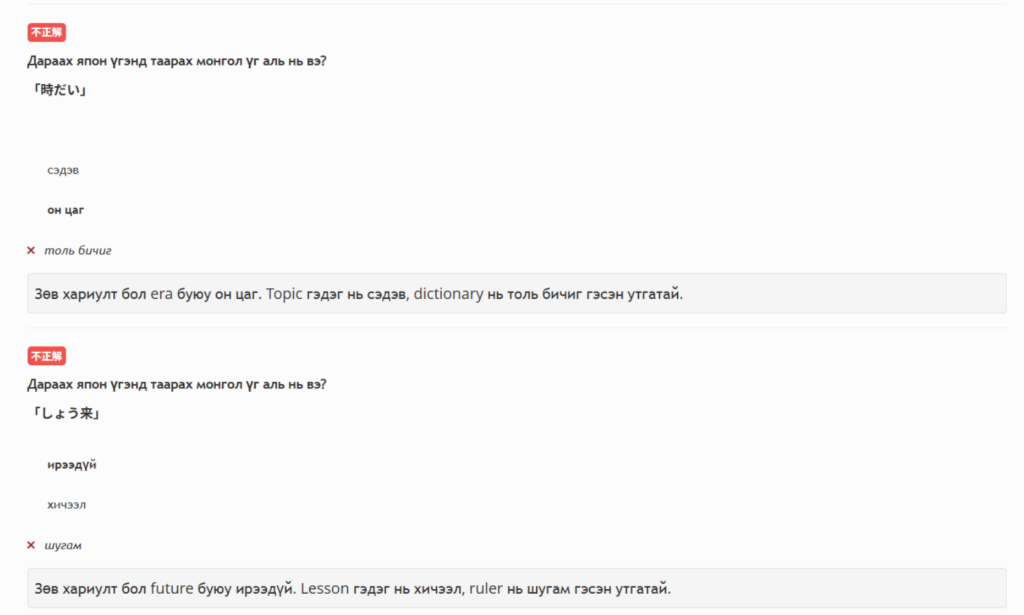Select the answer option сэдэв

[x=62, y=170]
